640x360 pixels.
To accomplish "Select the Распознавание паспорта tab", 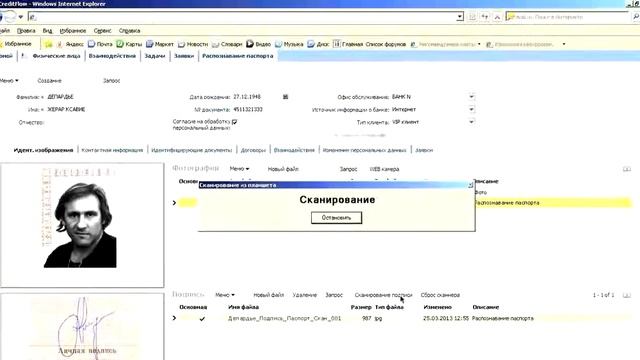I will point(238,56).
